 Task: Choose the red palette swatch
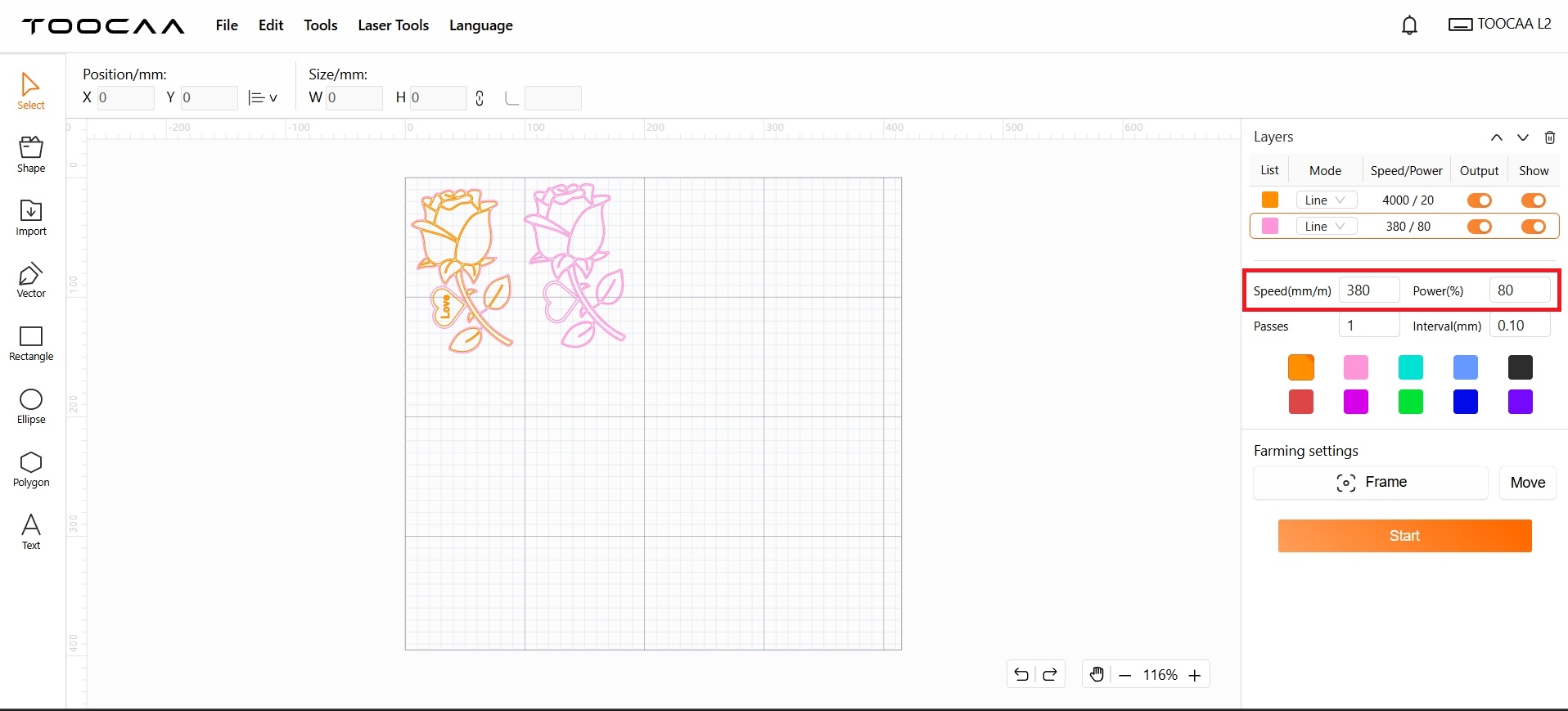(x=1301, y=402)
